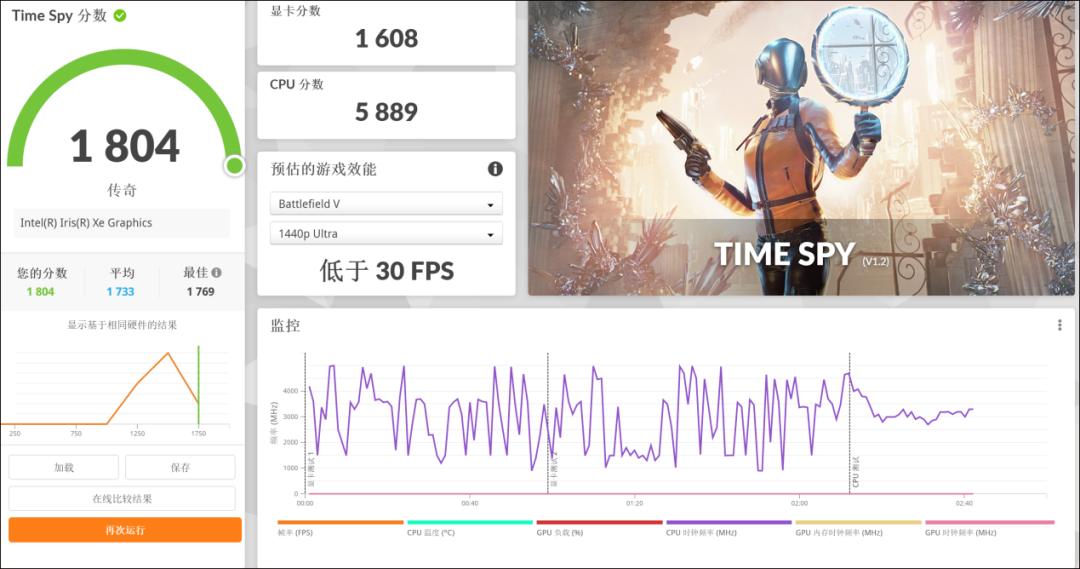Click the 00:40 time label on chart axis

(470, 504)
